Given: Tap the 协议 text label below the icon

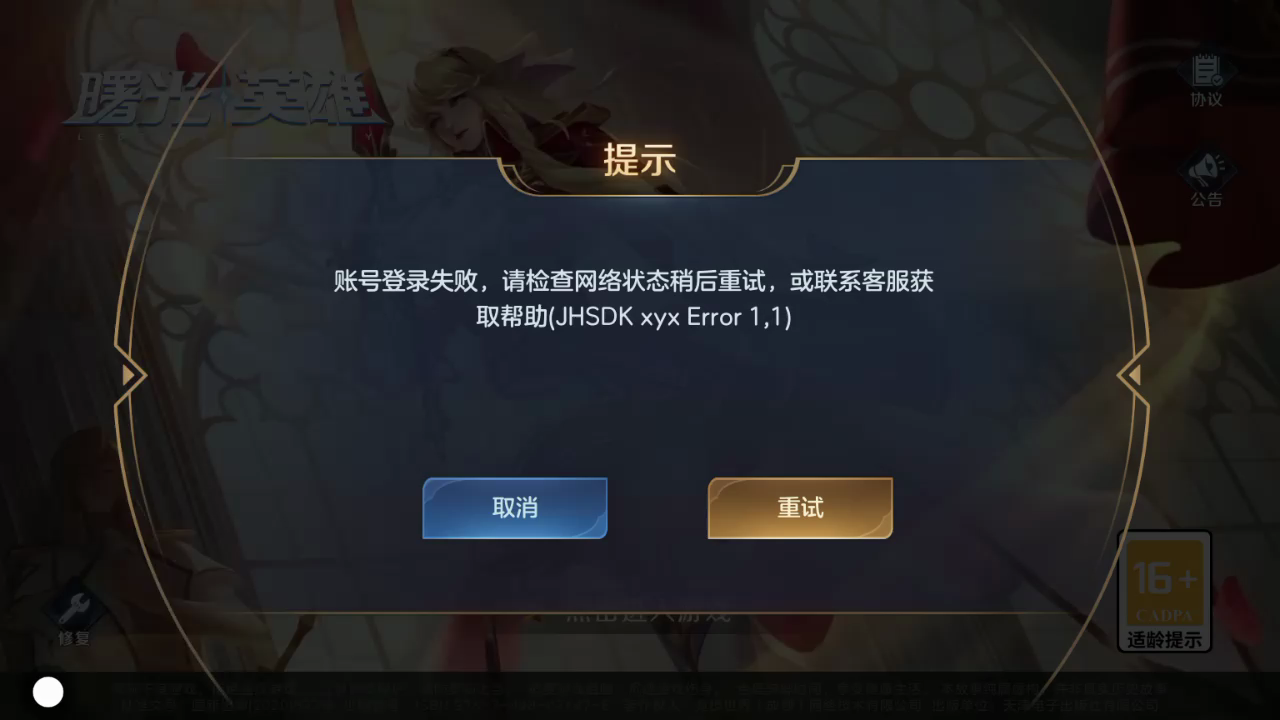Looking at the screenshot, I should click(1206, 99).
